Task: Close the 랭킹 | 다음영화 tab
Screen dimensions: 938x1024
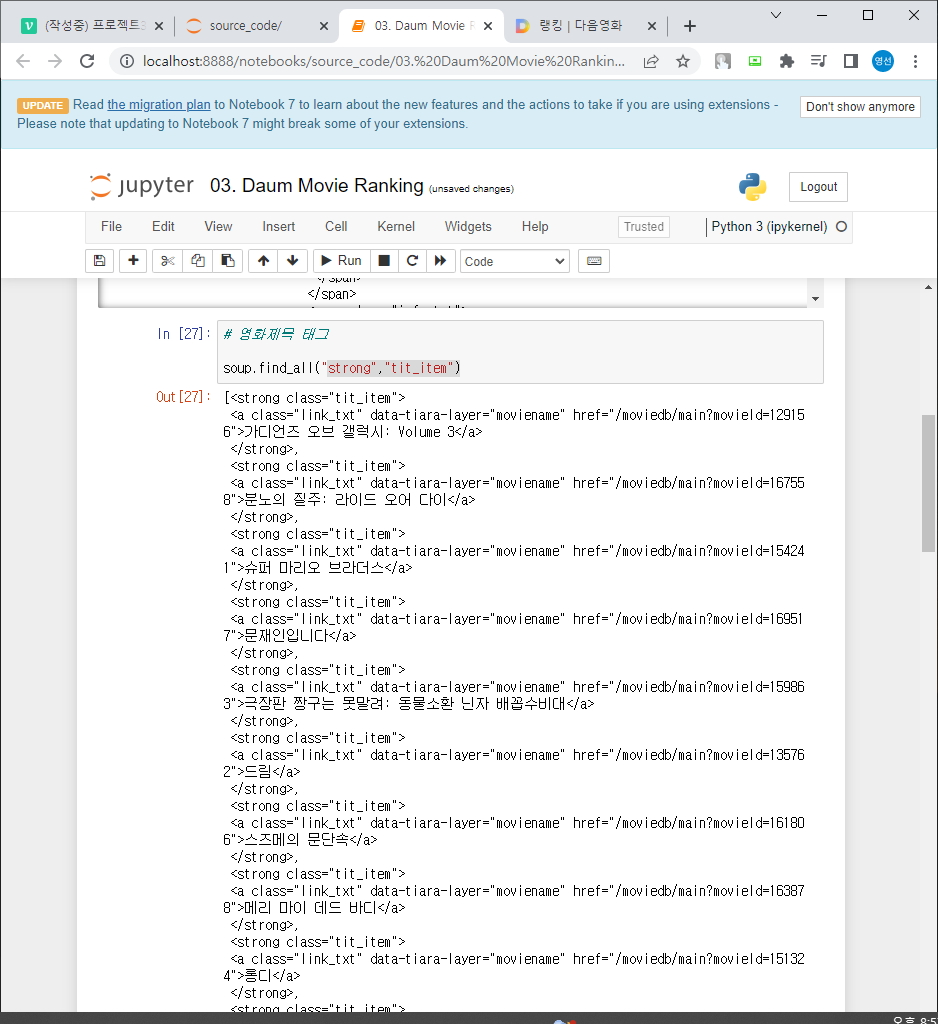Action: [x=651, y=26]
